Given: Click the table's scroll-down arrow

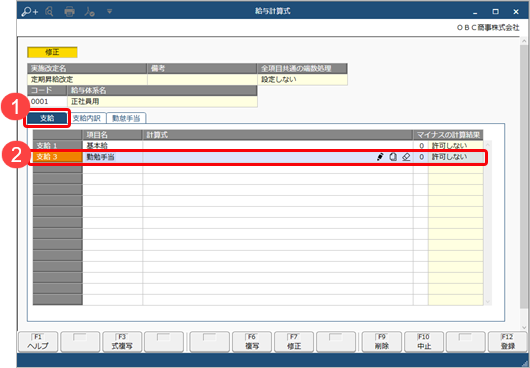Looking at the screenshot, I should point(487,301).
